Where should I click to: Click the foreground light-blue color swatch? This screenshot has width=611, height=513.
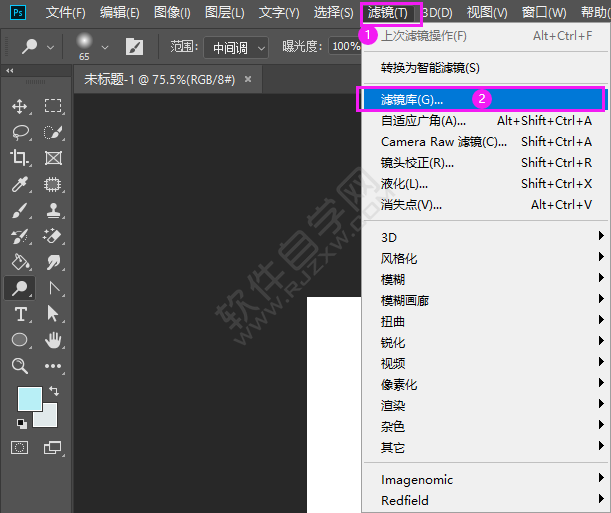(30, 398)
